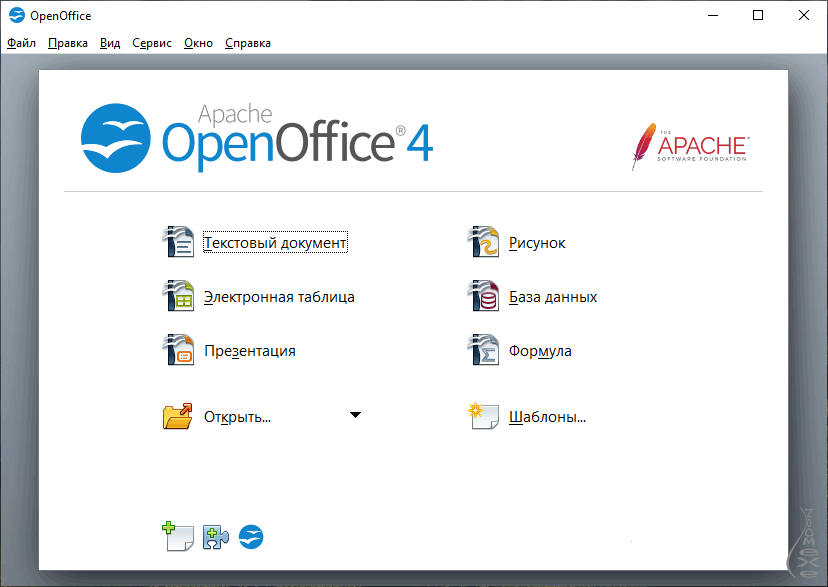Click the Шаблоны... label
The width and height of the screenshot is (828, 587).
[548, 417]
